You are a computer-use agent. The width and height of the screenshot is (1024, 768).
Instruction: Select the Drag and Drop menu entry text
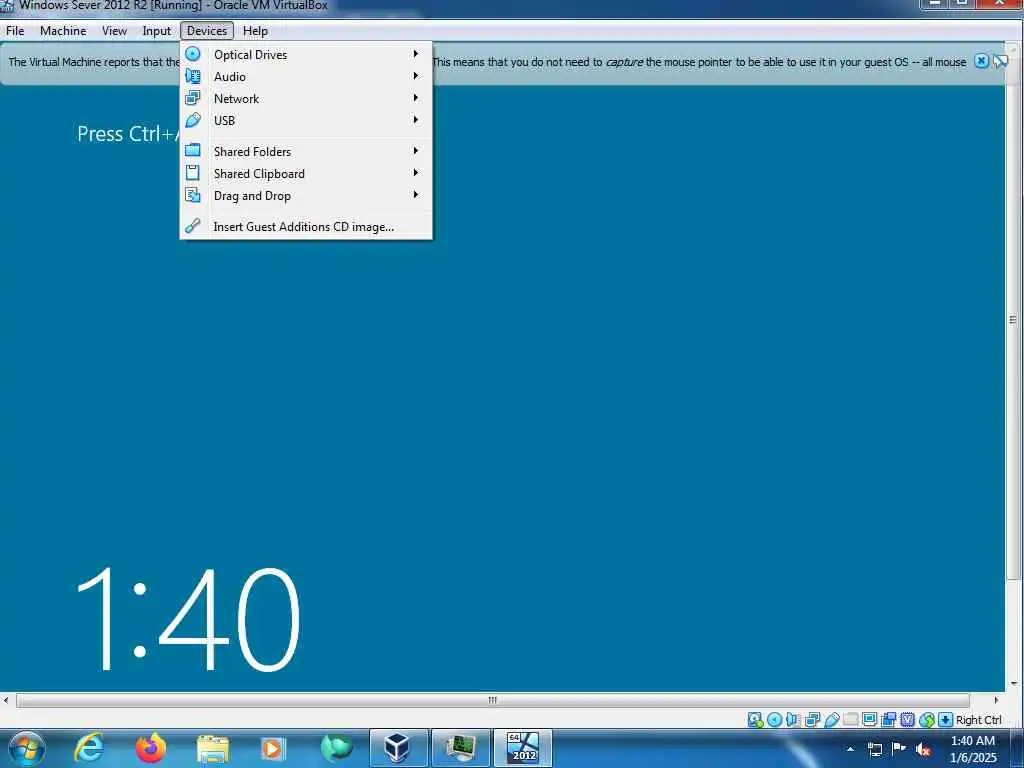click(x=252, y=196)
